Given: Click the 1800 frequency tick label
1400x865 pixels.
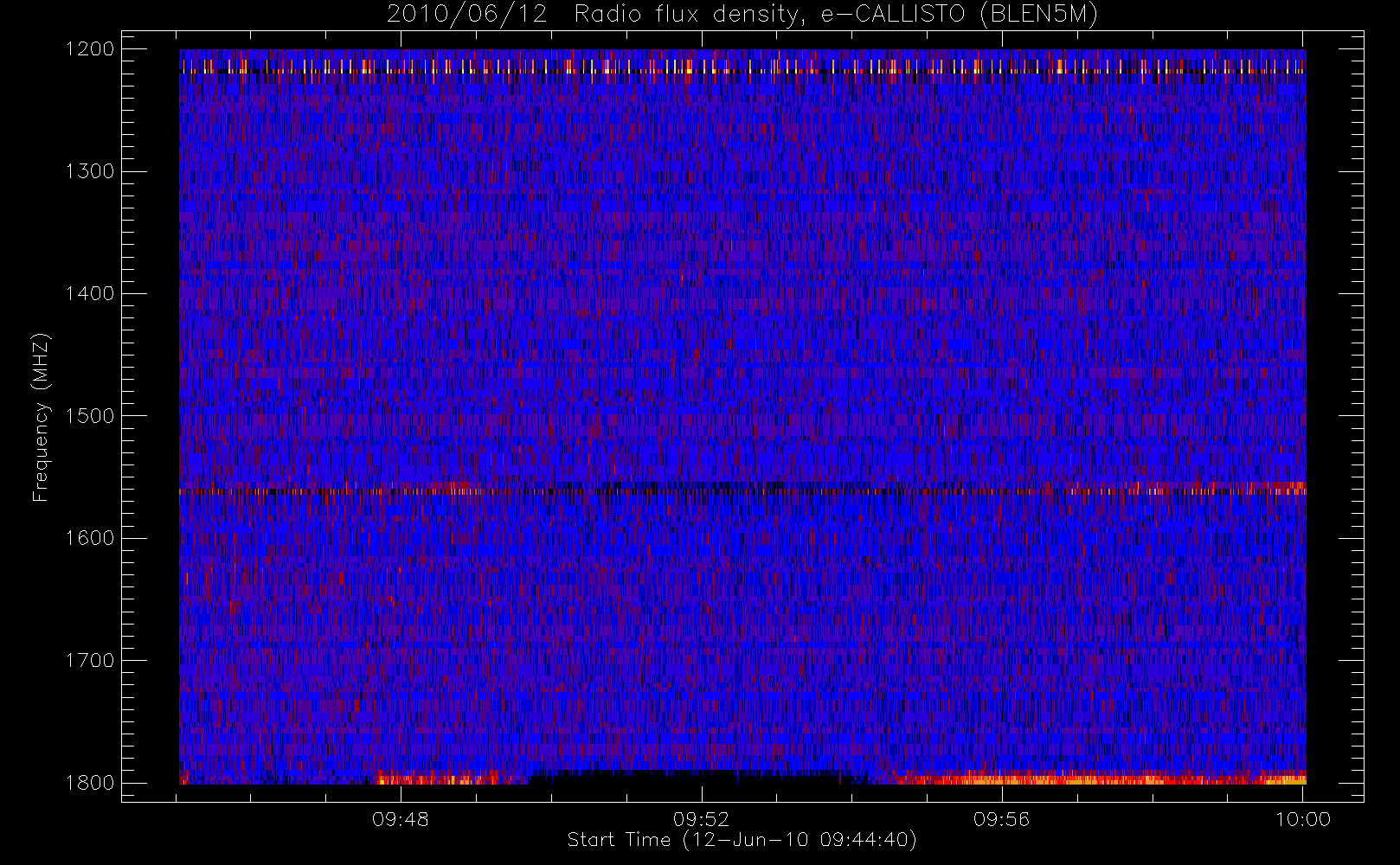Looking at the screenshot, I should point(90,783).
